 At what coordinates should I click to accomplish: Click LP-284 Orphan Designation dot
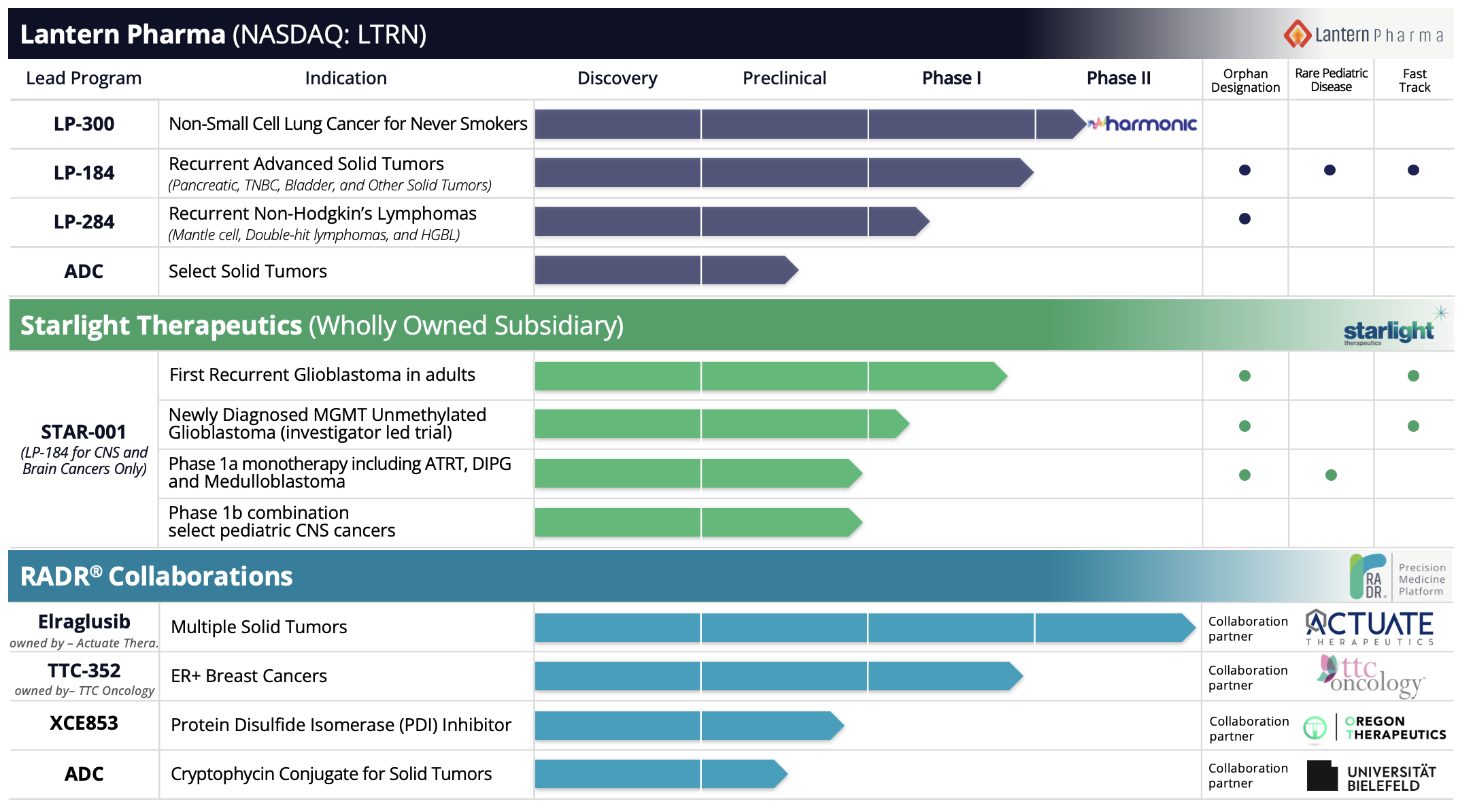[1245, 219]
